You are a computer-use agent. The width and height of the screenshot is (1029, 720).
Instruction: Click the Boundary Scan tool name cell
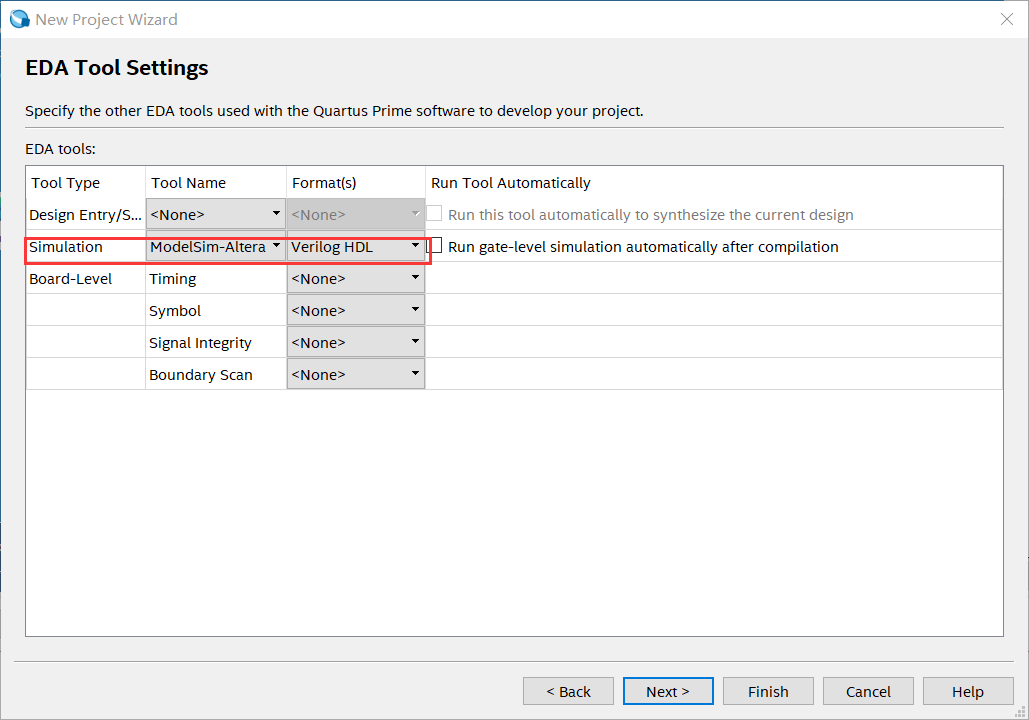click(215, 375)
